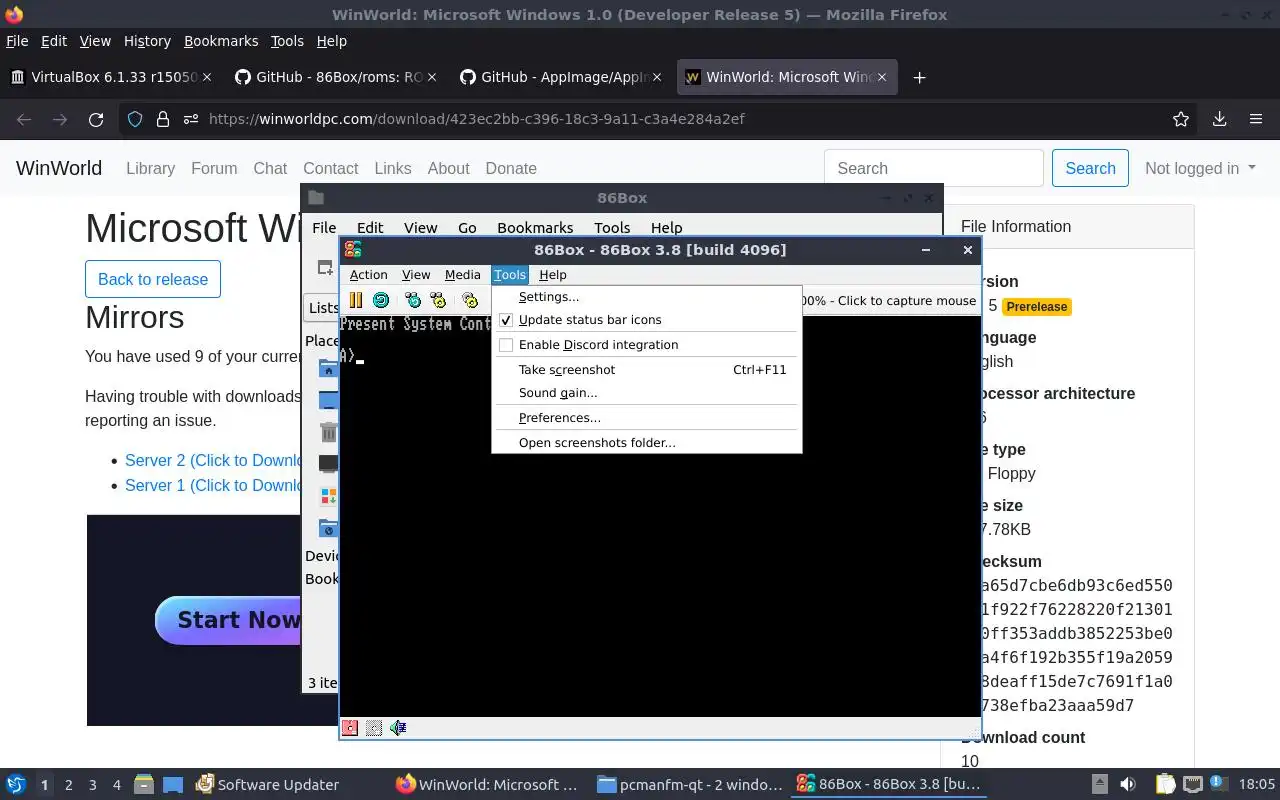Open system volume control in tray
1280x800 pixels.
click(1127, 784)
